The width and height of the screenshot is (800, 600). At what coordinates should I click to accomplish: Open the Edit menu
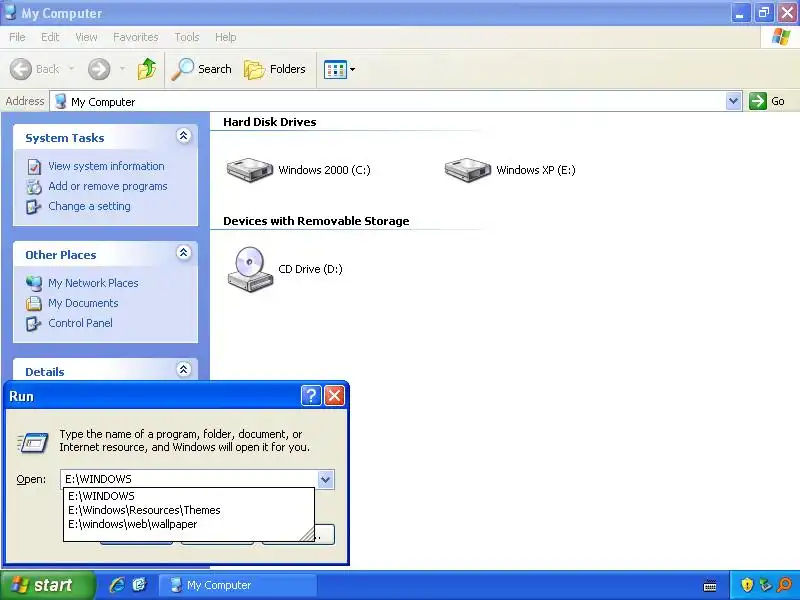coord(50,37)
